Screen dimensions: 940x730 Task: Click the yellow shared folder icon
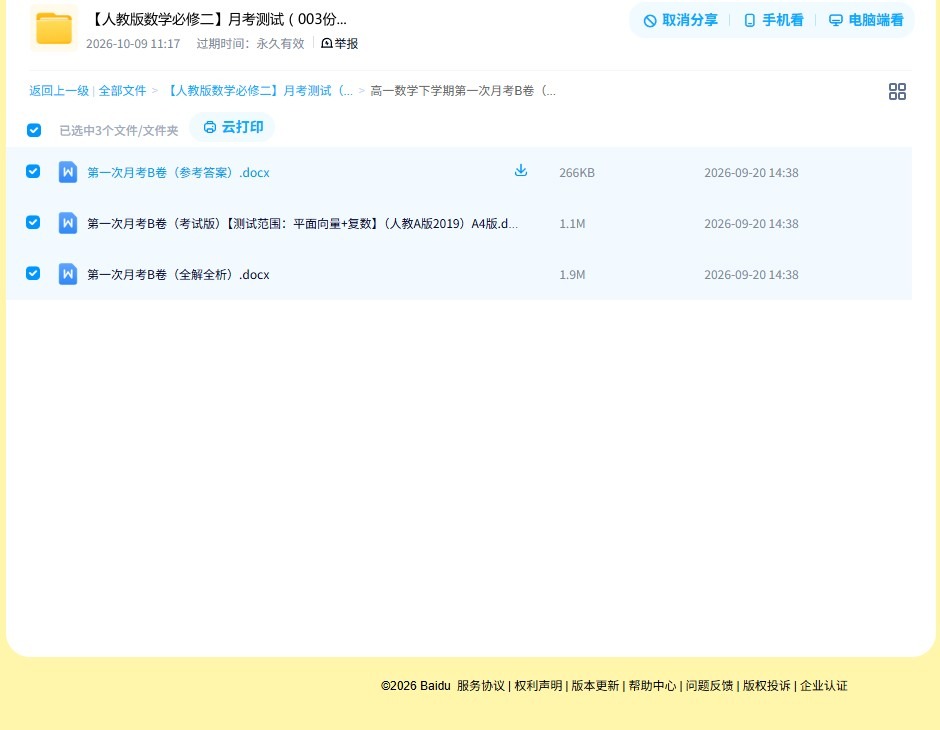(54, 28)
